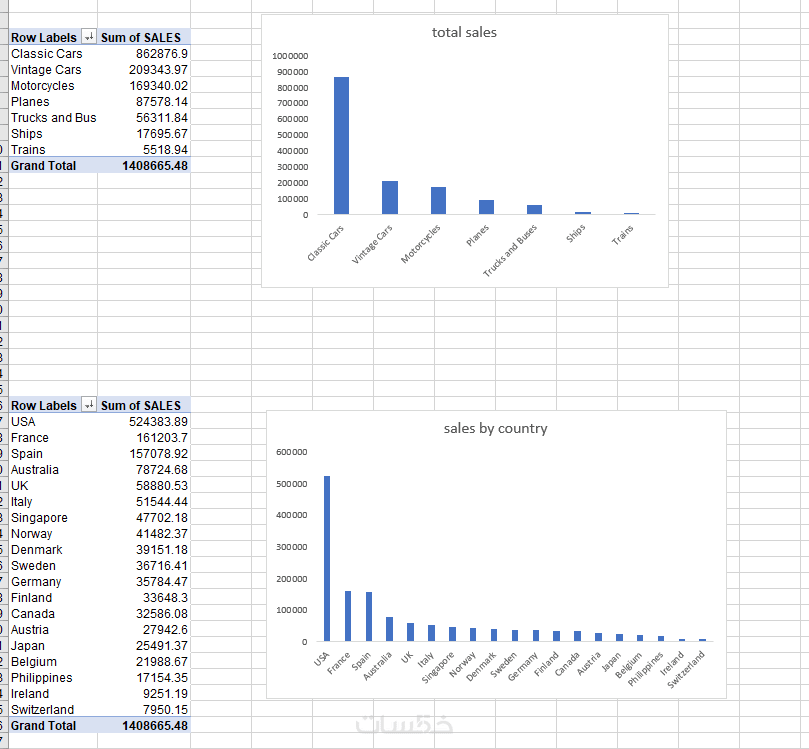The height and width of the screenshot is (749, 809).
Task: Click the value 7950.15 cell
Action: click(144, 709)
